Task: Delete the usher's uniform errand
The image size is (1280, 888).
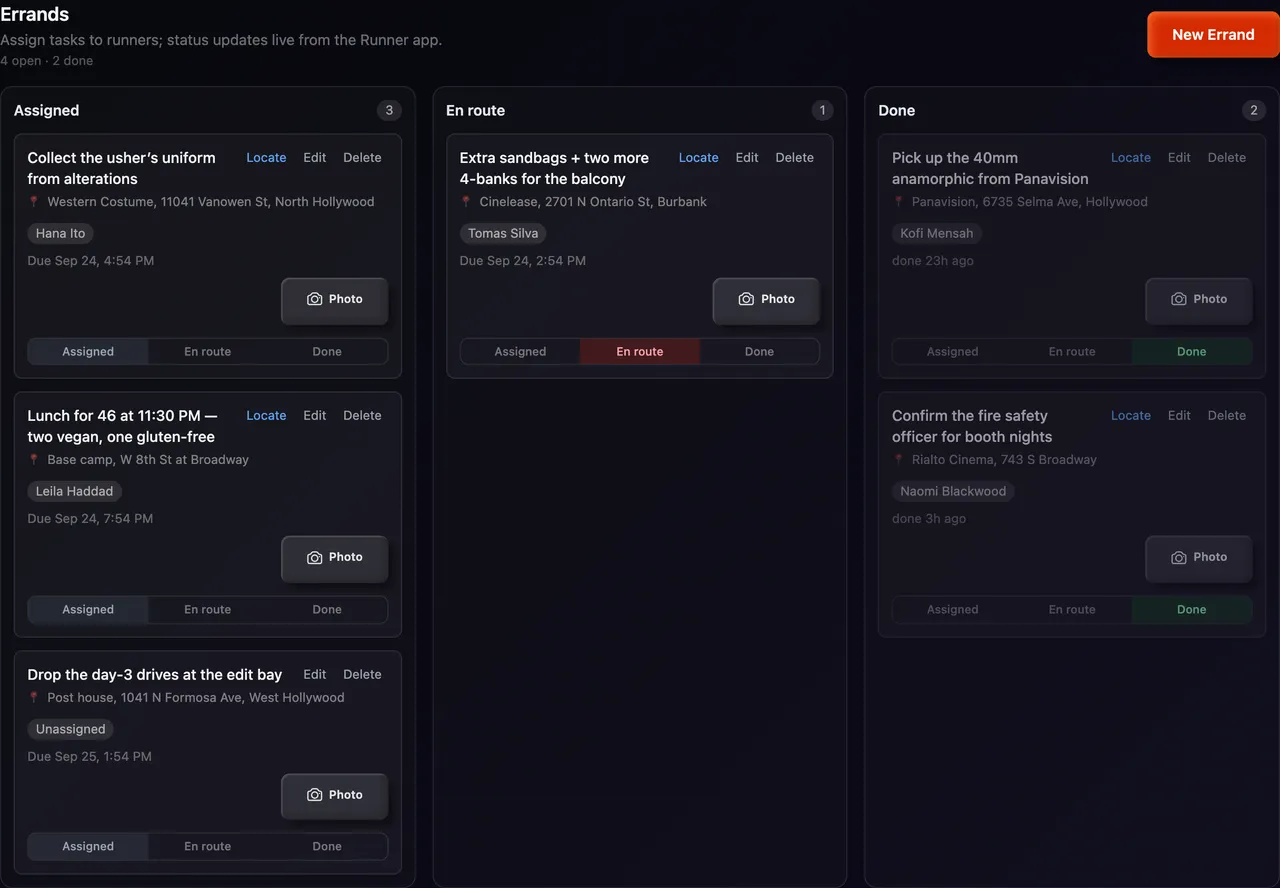Action: [x=362, y=158]
